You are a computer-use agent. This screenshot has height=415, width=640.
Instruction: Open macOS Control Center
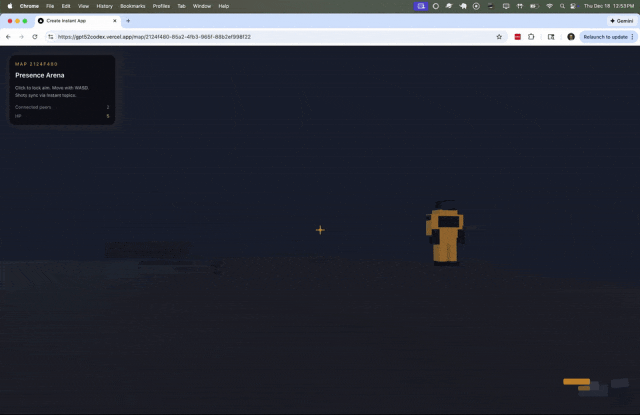(573, 6)
